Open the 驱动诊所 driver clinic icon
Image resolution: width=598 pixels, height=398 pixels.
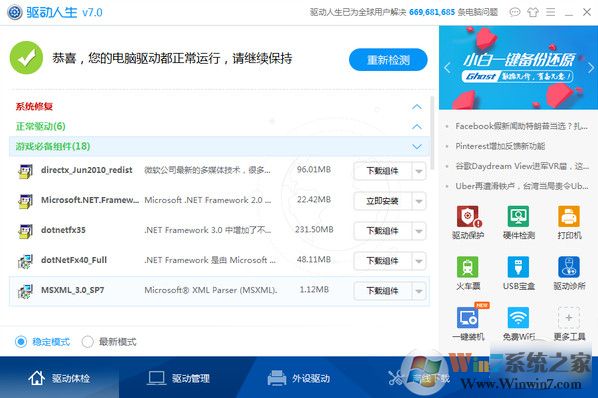(x=569, y=266)
